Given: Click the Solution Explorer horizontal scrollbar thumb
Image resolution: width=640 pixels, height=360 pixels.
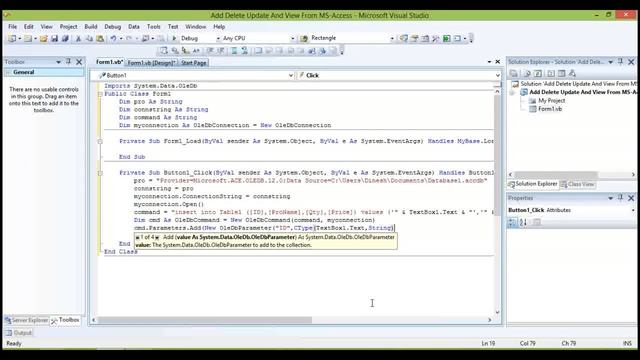Looking at the screenshot, I should [556, 175].
